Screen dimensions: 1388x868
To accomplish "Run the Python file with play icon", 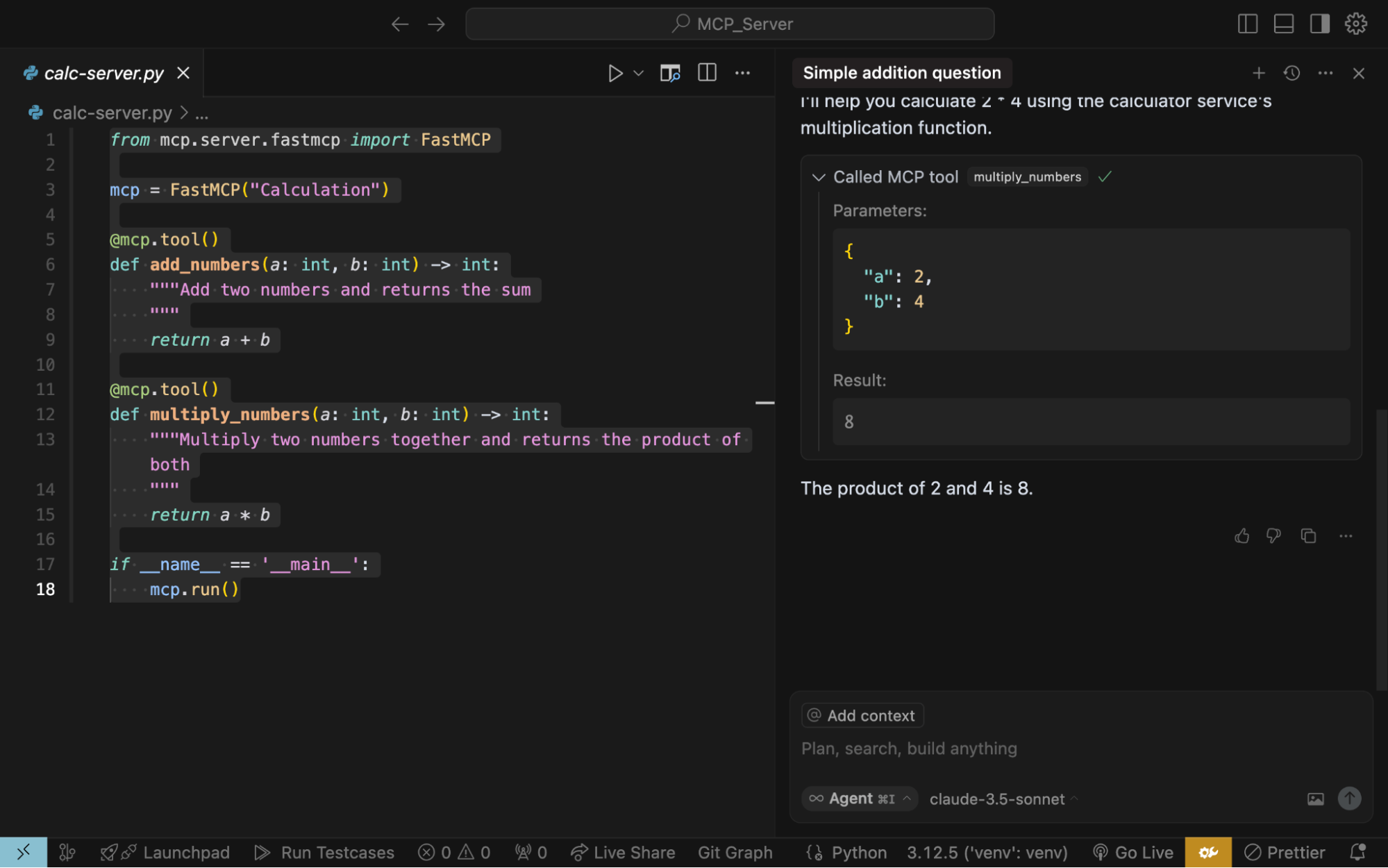I will coord(614,73).
